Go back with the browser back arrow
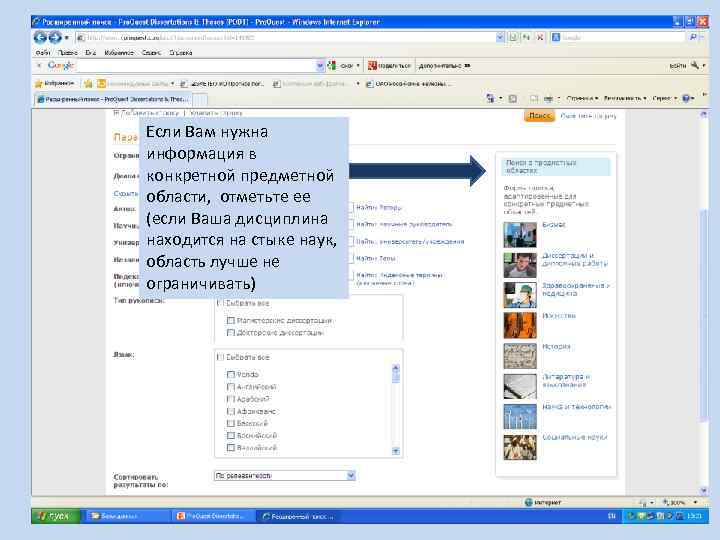Screen dimensions: 720x540 [x=40, y=37]
